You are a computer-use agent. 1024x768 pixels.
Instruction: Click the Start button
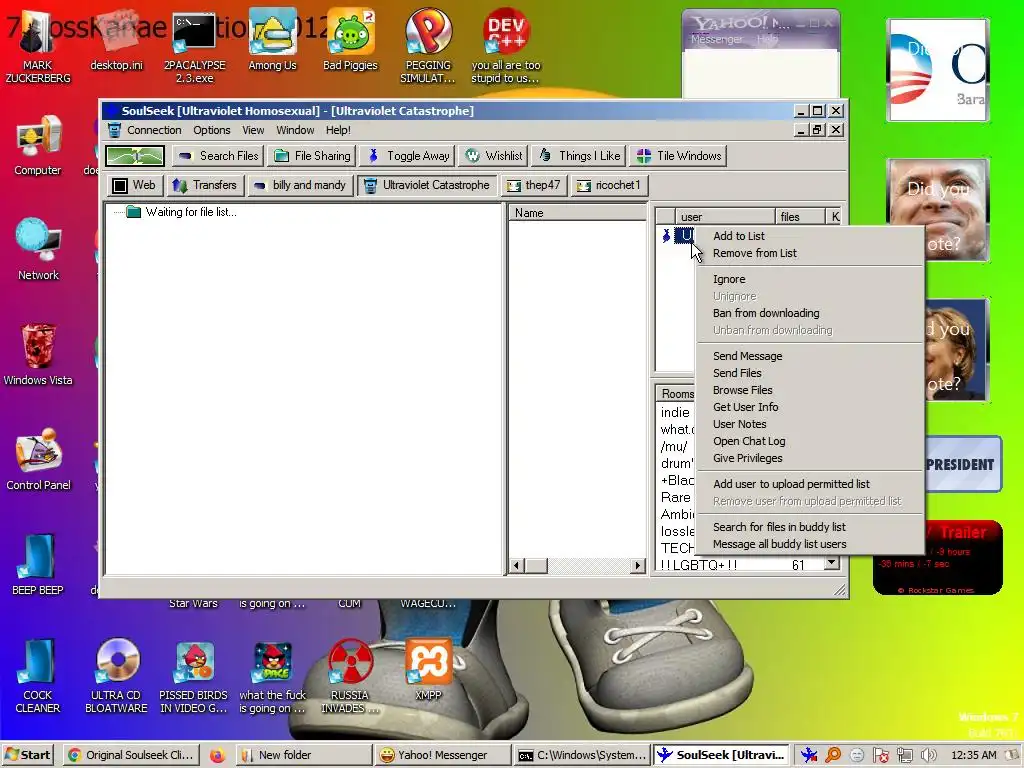[x=27, y=755]
